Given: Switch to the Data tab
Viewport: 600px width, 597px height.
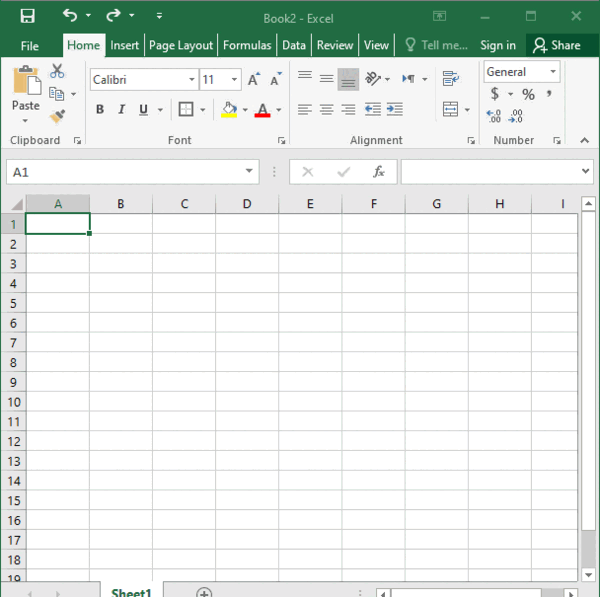Looking at the screenshot, I should pyautogui.click(x=294, y=45).
